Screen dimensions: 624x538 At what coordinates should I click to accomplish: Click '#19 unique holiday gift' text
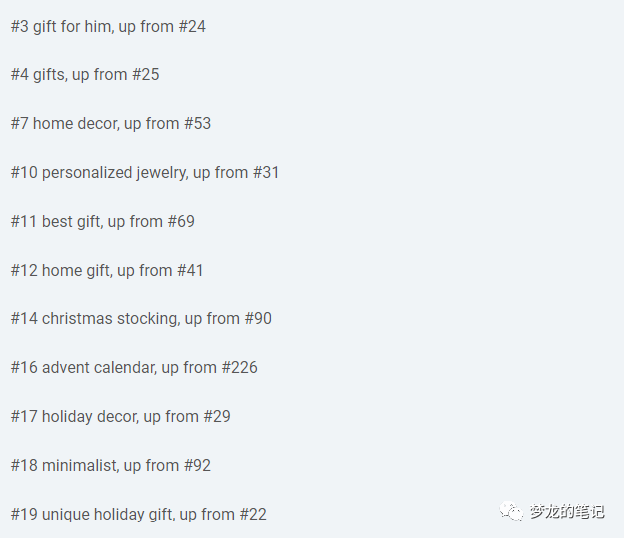(138, 515)
